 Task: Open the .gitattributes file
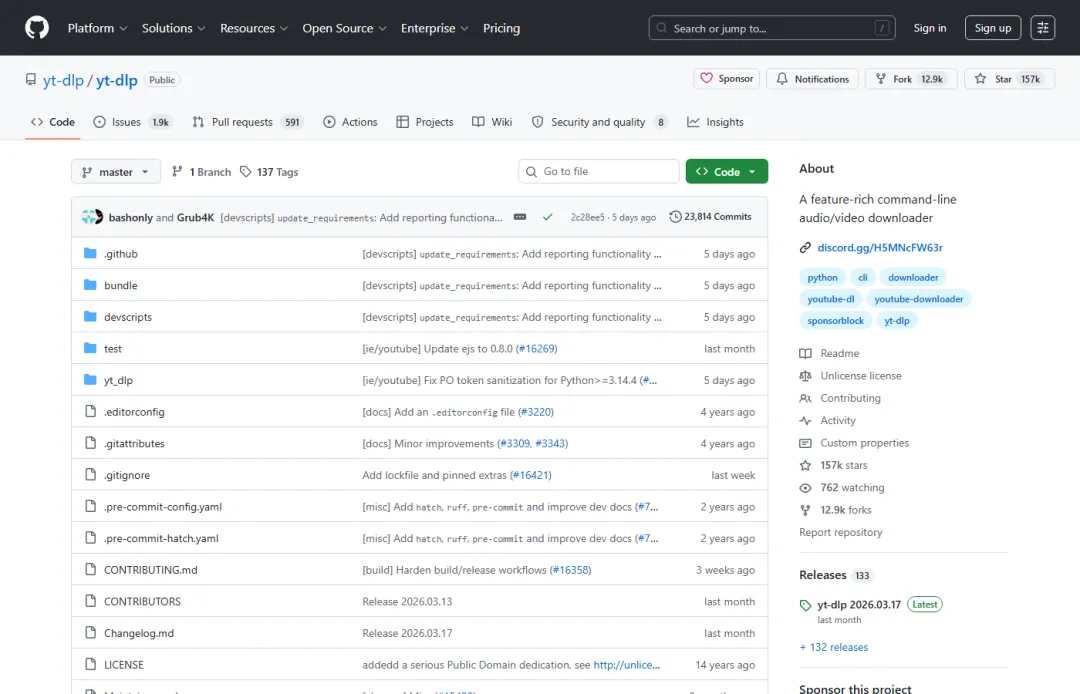[x=134, y=443]
